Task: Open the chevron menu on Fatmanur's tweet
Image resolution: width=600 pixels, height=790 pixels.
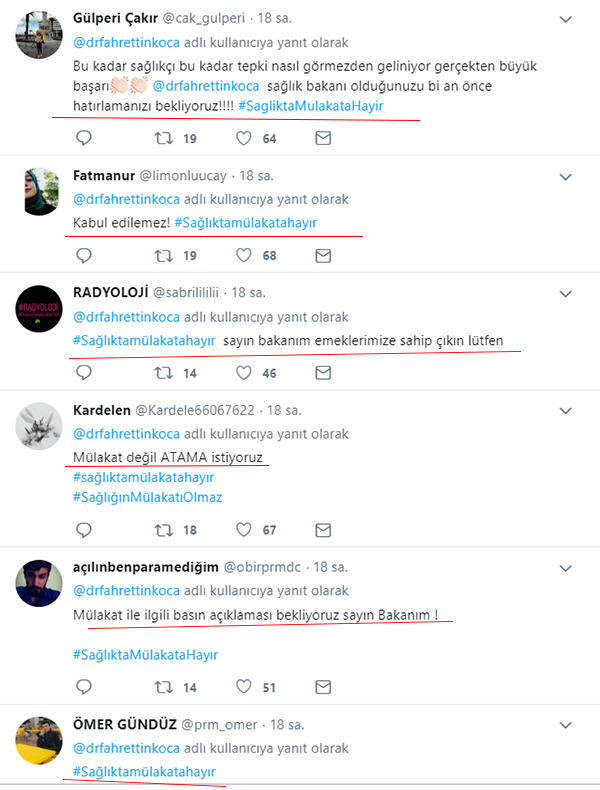Action: coord(566,177)
